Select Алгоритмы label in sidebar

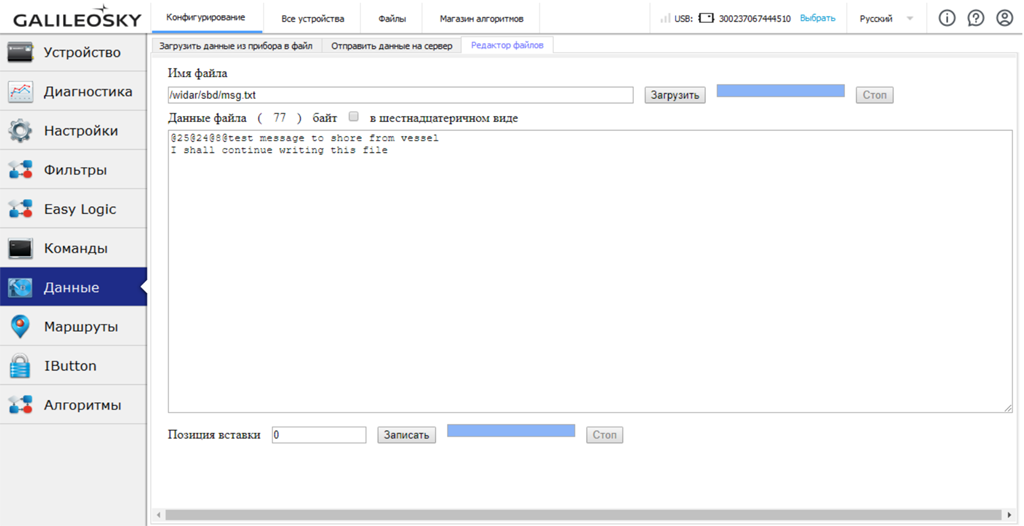82,405
